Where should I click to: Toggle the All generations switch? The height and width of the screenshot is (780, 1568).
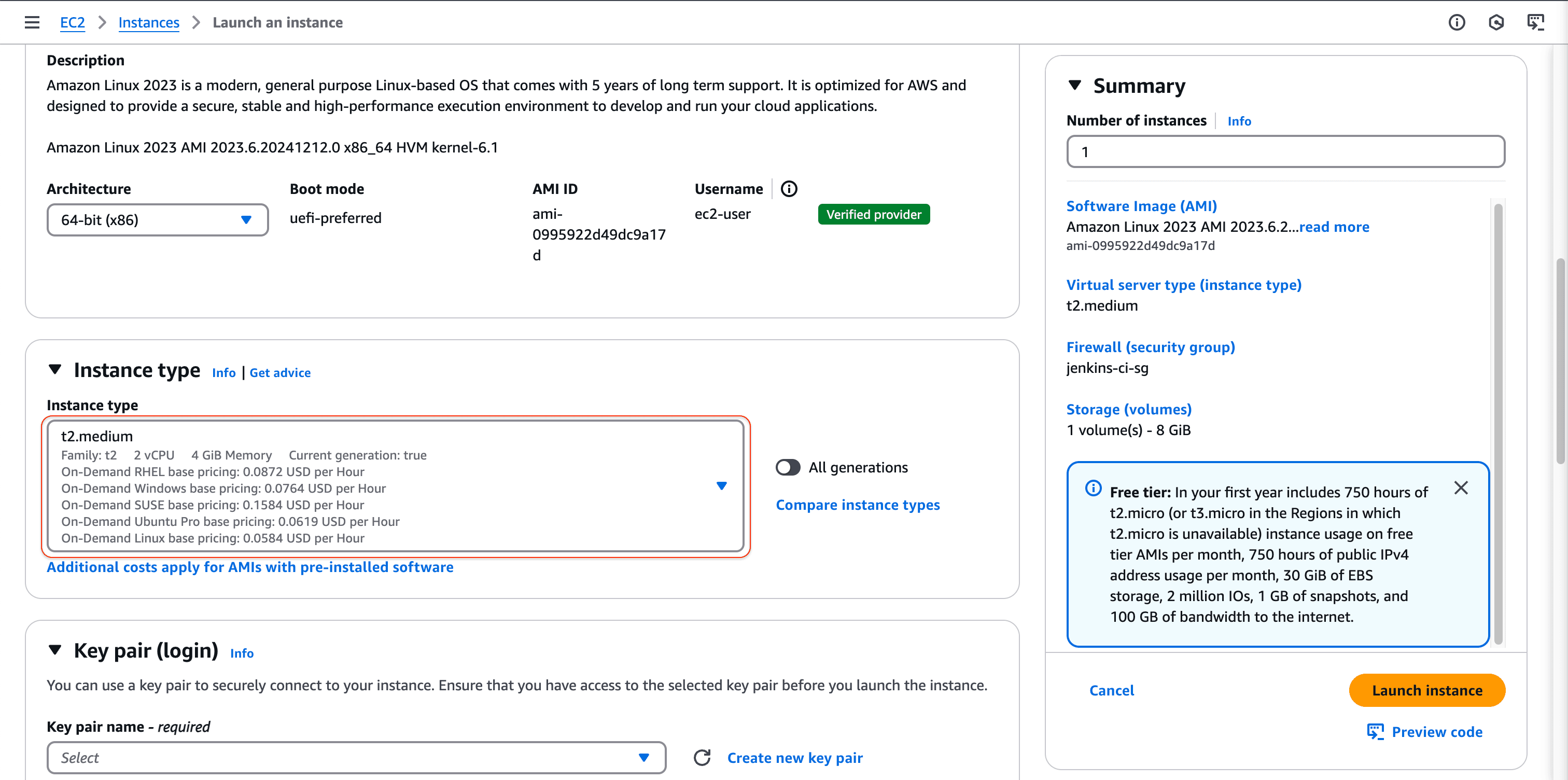coord(788,467)
